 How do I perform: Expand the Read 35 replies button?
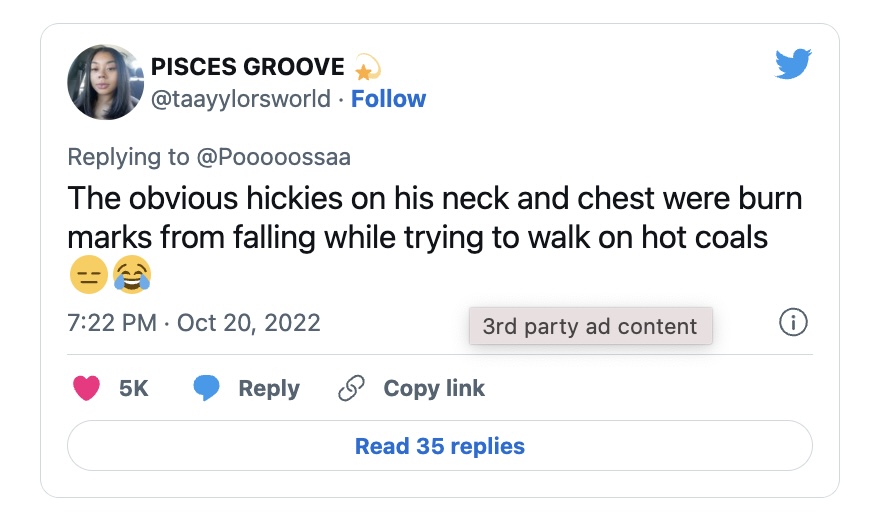pos(440,446)
